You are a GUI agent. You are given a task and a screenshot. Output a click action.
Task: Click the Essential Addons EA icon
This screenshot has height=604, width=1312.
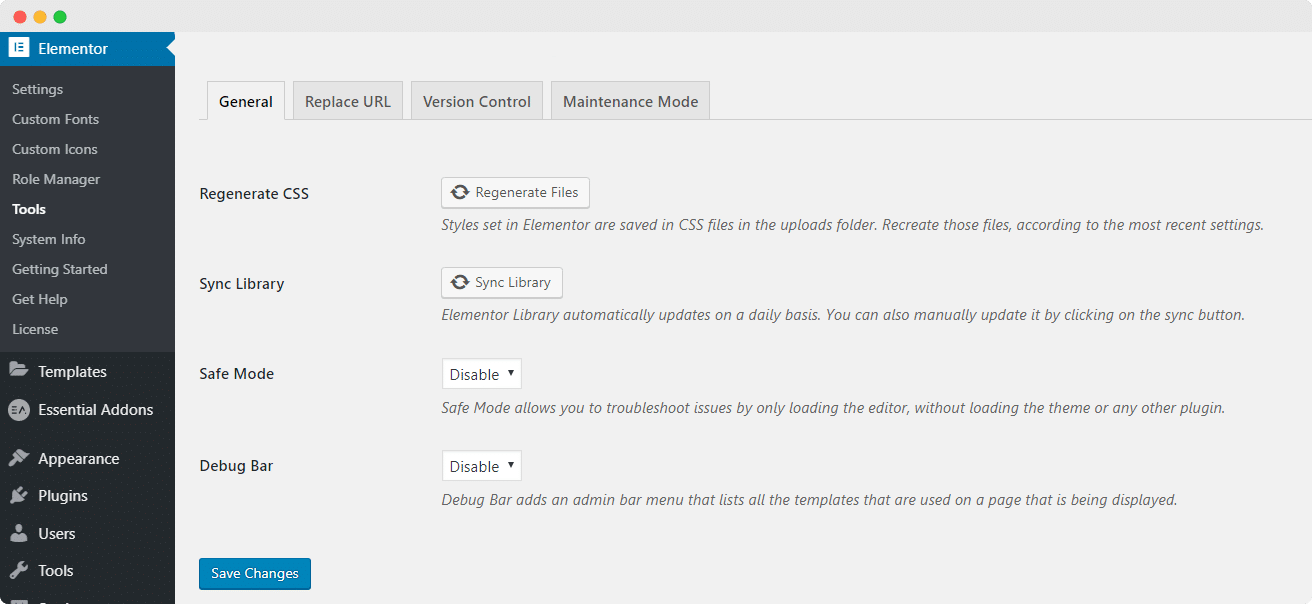point(18,409)
